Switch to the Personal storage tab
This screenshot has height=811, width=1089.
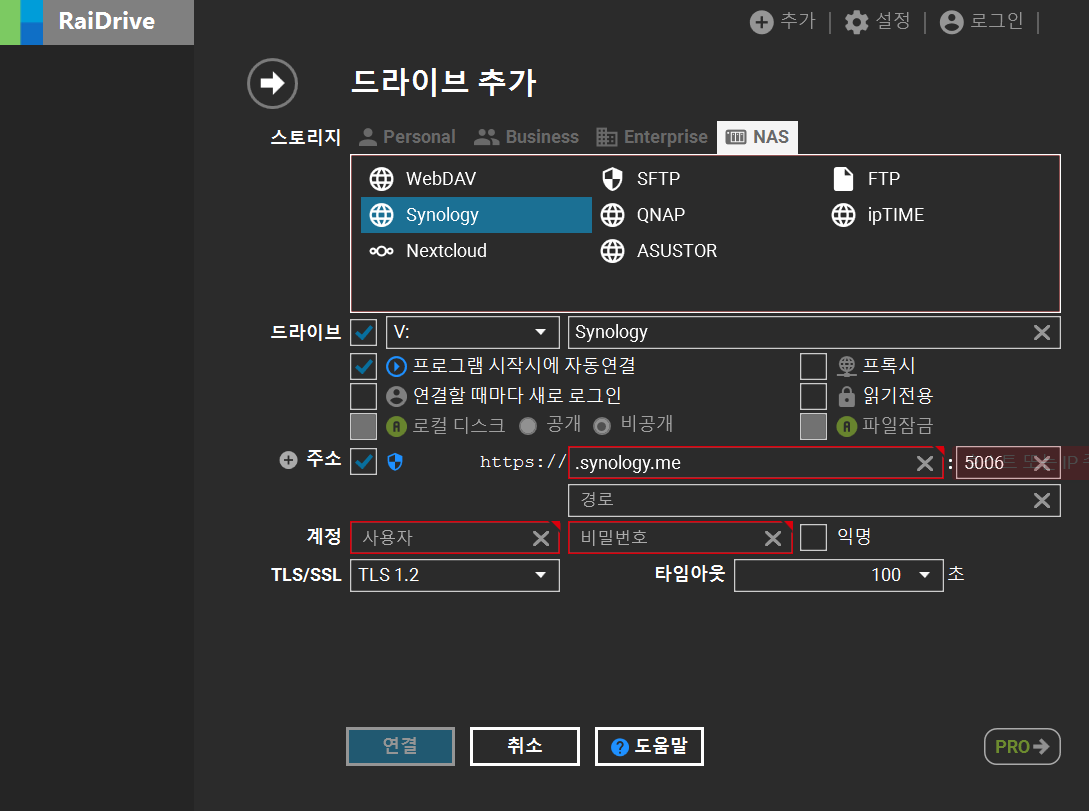[408, 137]
